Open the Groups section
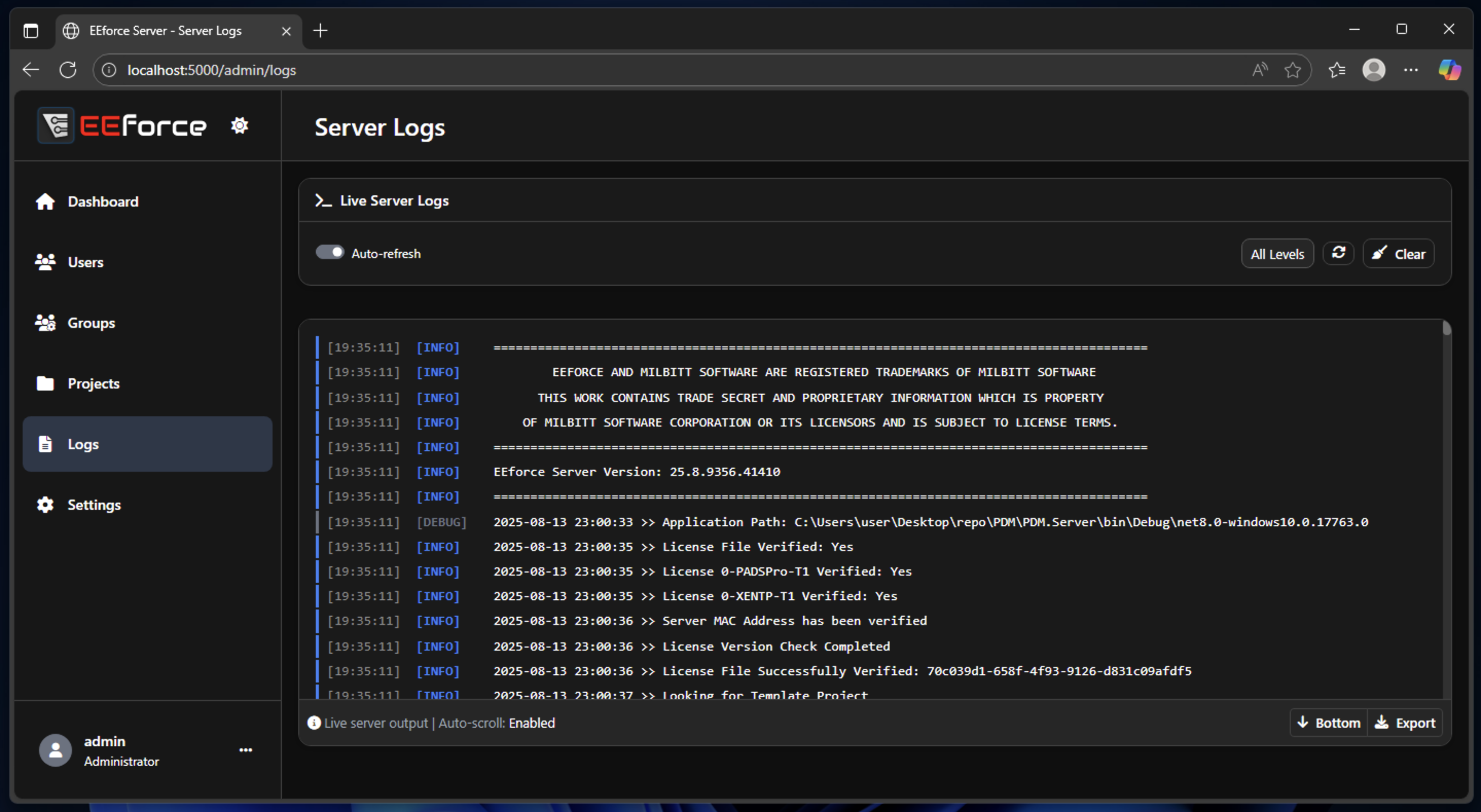This screenshot has height=812, width=1481. [x=147, y=323]
